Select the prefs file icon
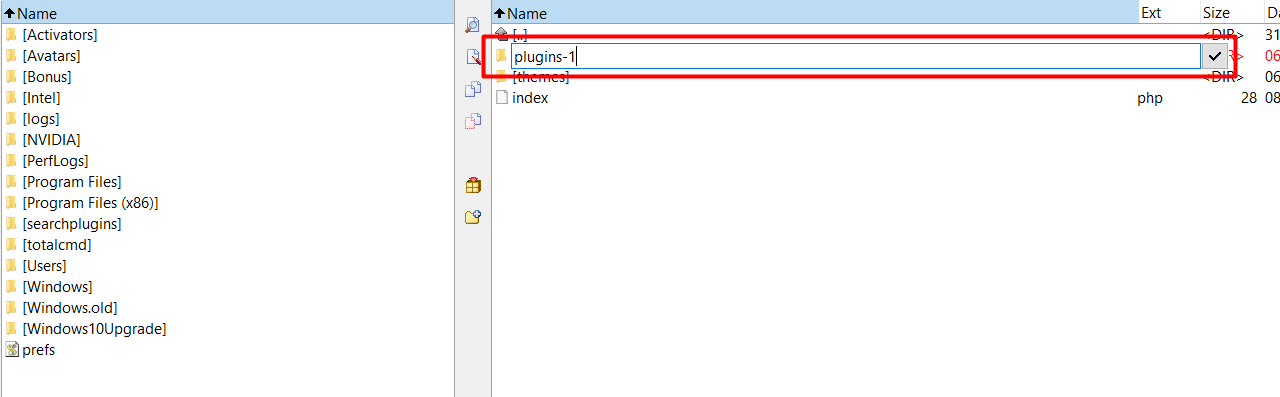 [11, 350]
